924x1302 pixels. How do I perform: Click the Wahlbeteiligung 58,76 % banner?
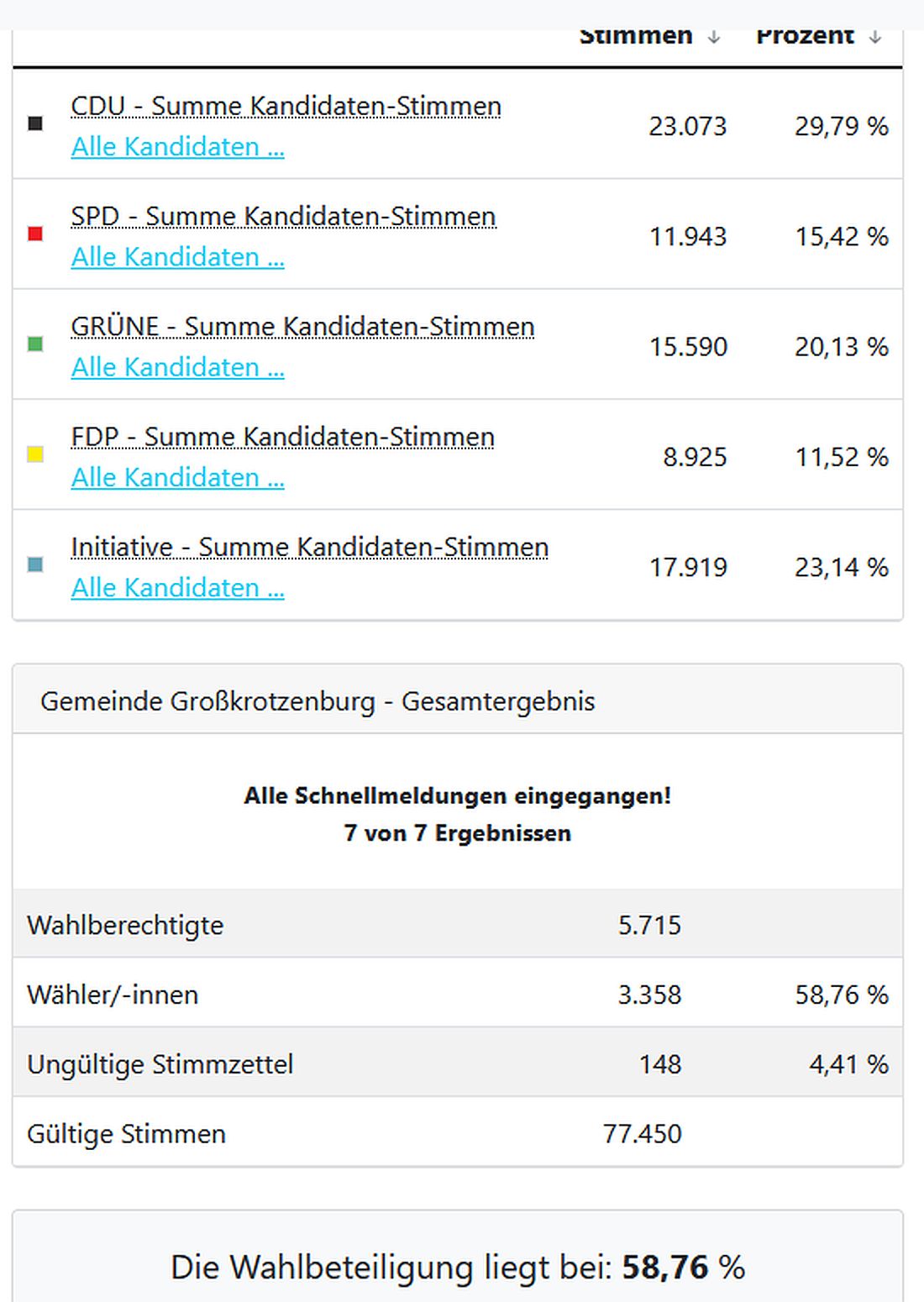(460, 1268)
